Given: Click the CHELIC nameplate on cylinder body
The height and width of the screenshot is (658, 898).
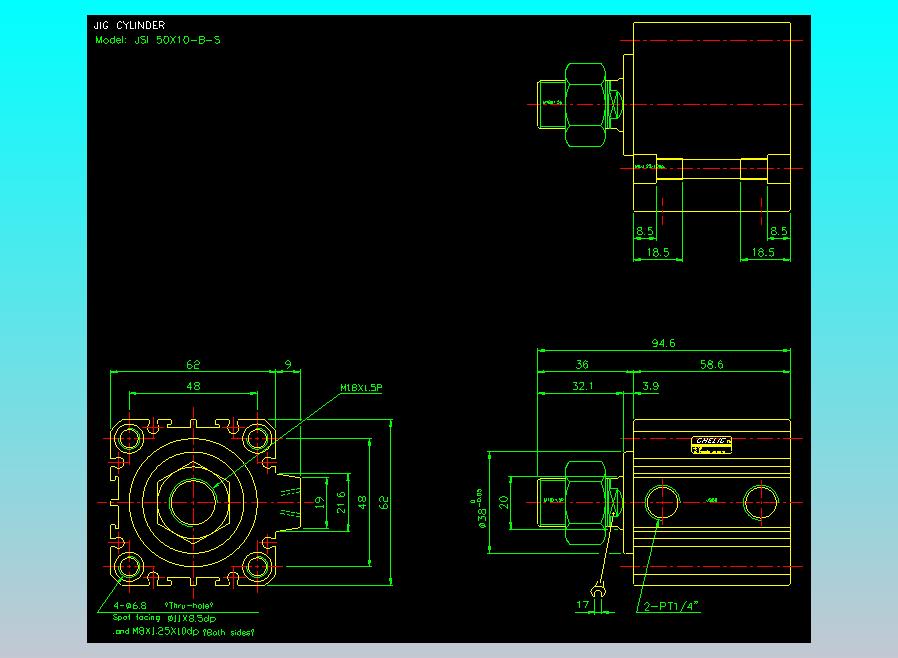Looking at the screenshot, I should click(713, 442).
